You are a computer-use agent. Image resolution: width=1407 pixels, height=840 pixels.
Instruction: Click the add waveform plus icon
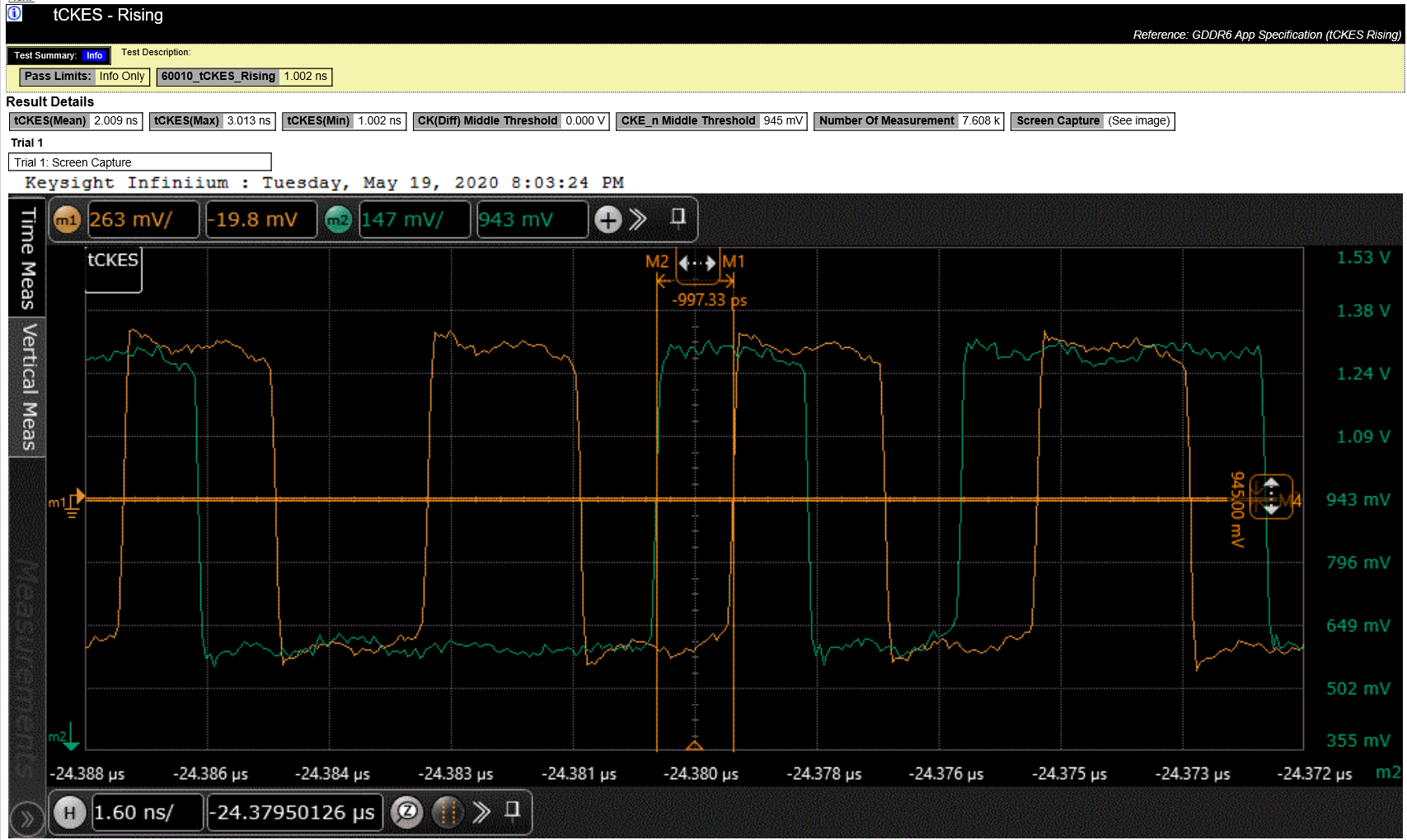tap(607, 219)
